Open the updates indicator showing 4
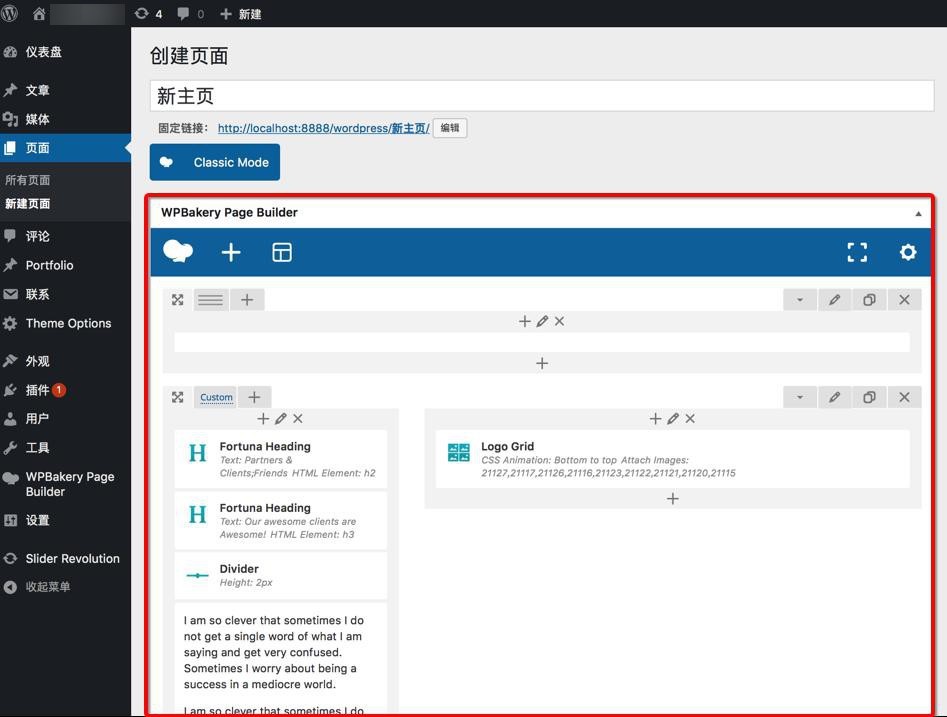 coord(149,14)
